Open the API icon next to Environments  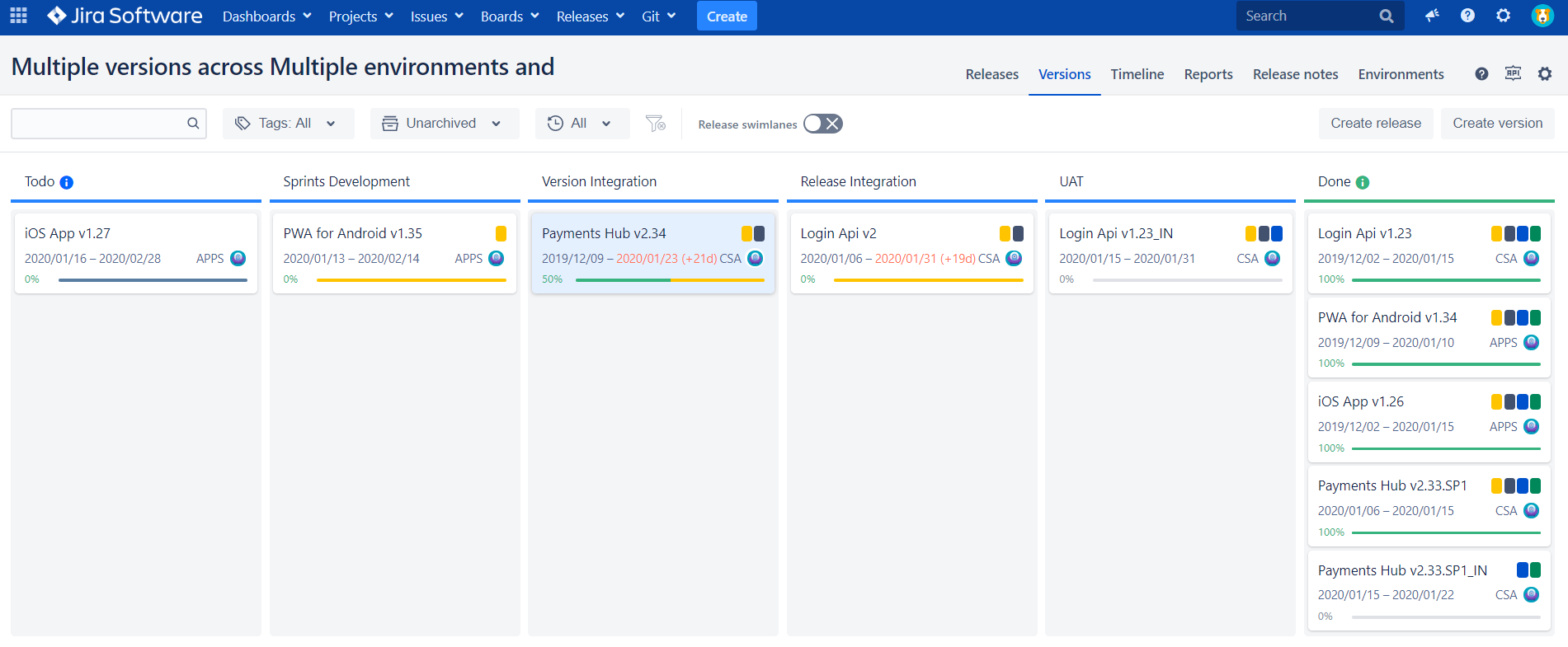tap(1513, 73)
